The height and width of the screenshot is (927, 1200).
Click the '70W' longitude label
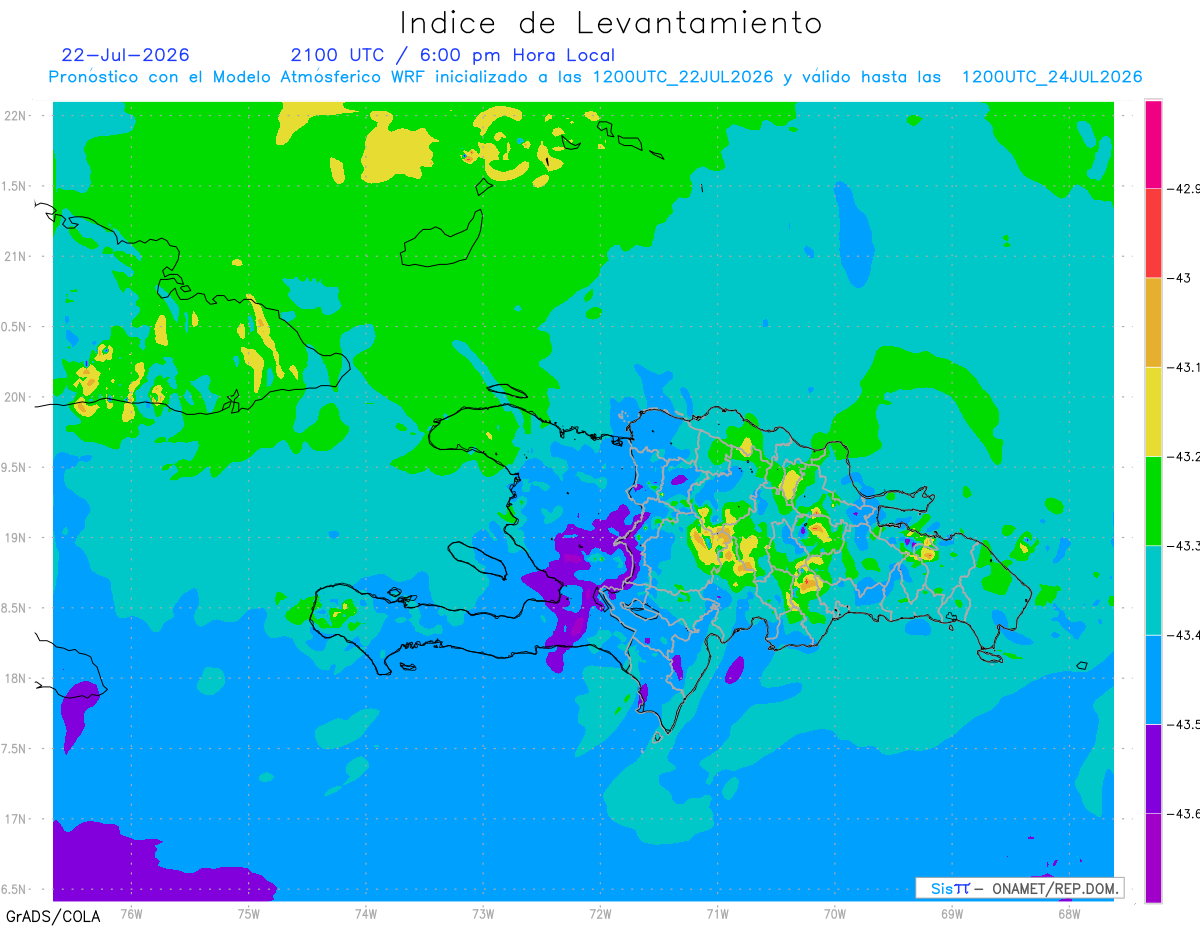point(834,913)
